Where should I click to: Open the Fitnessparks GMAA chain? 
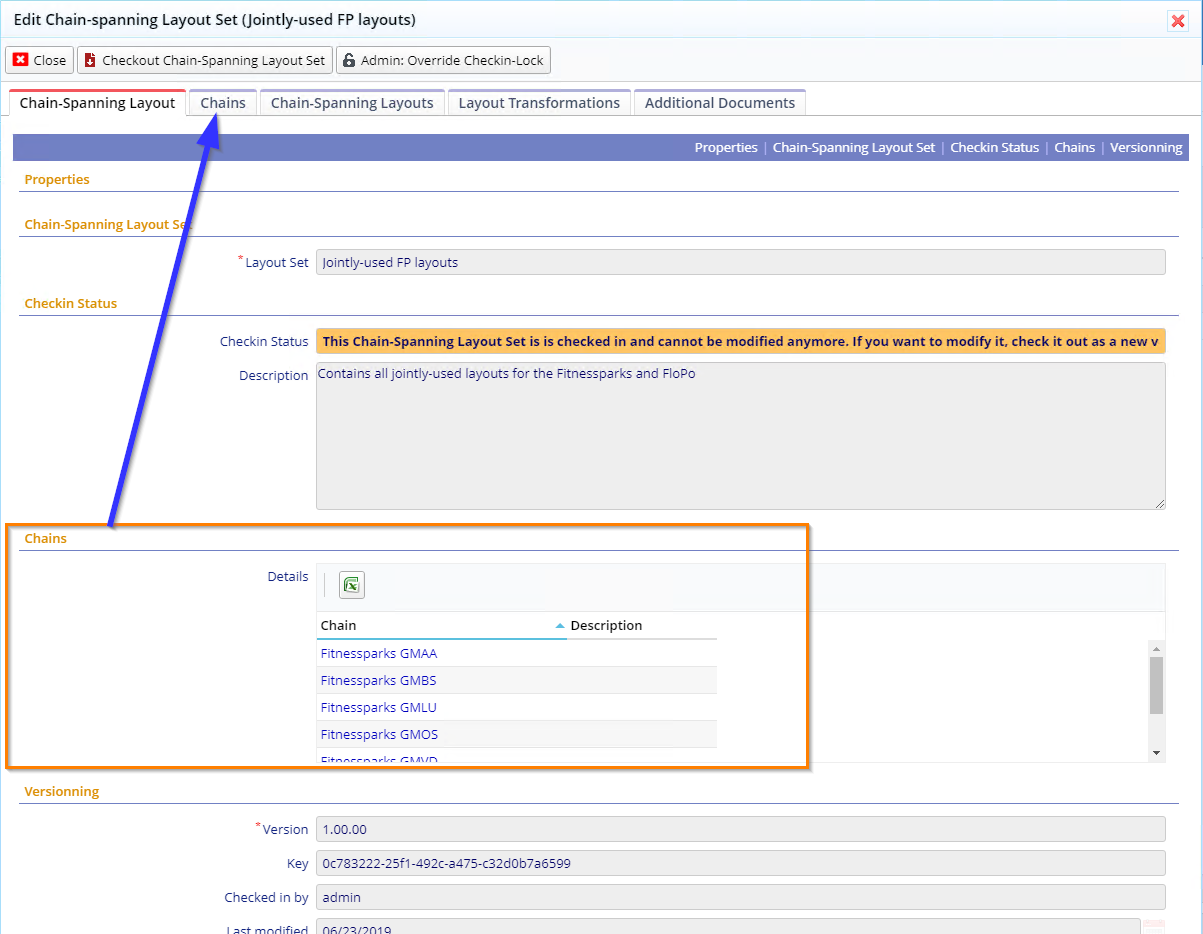pyautogui.click(x=378, y=653)
